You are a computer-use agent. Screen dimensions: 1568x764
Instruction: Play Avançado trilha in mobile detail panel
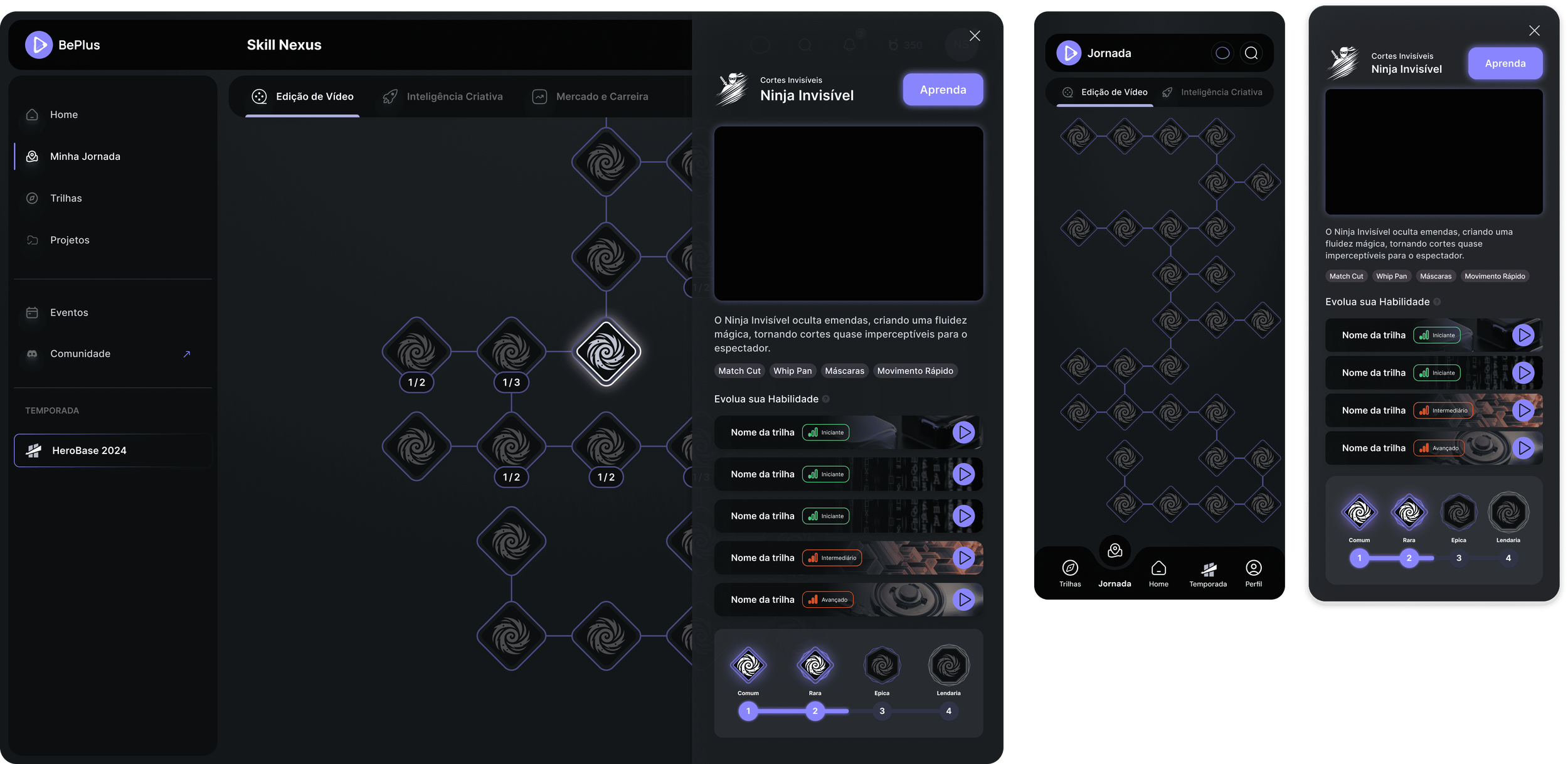[x=1523, y=448]
